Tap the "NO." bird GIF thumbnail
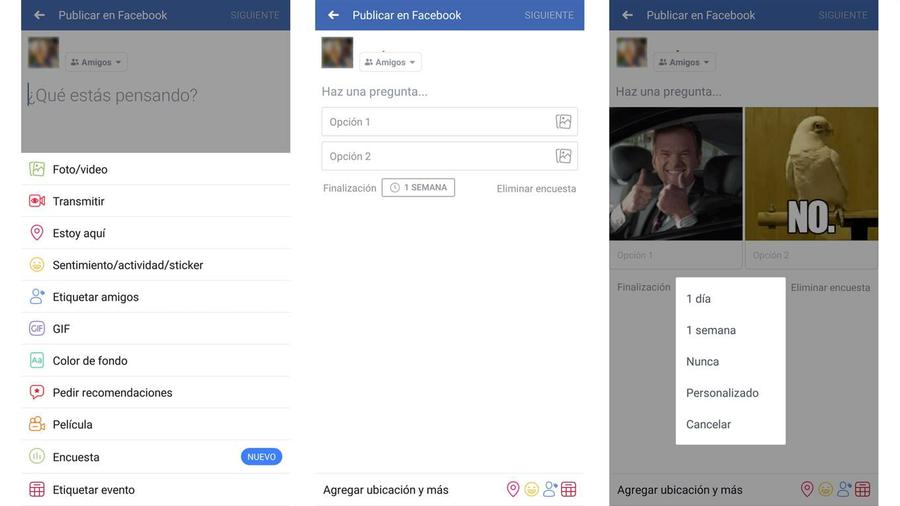Screen dimensions: 900x506 click(811, 174)
